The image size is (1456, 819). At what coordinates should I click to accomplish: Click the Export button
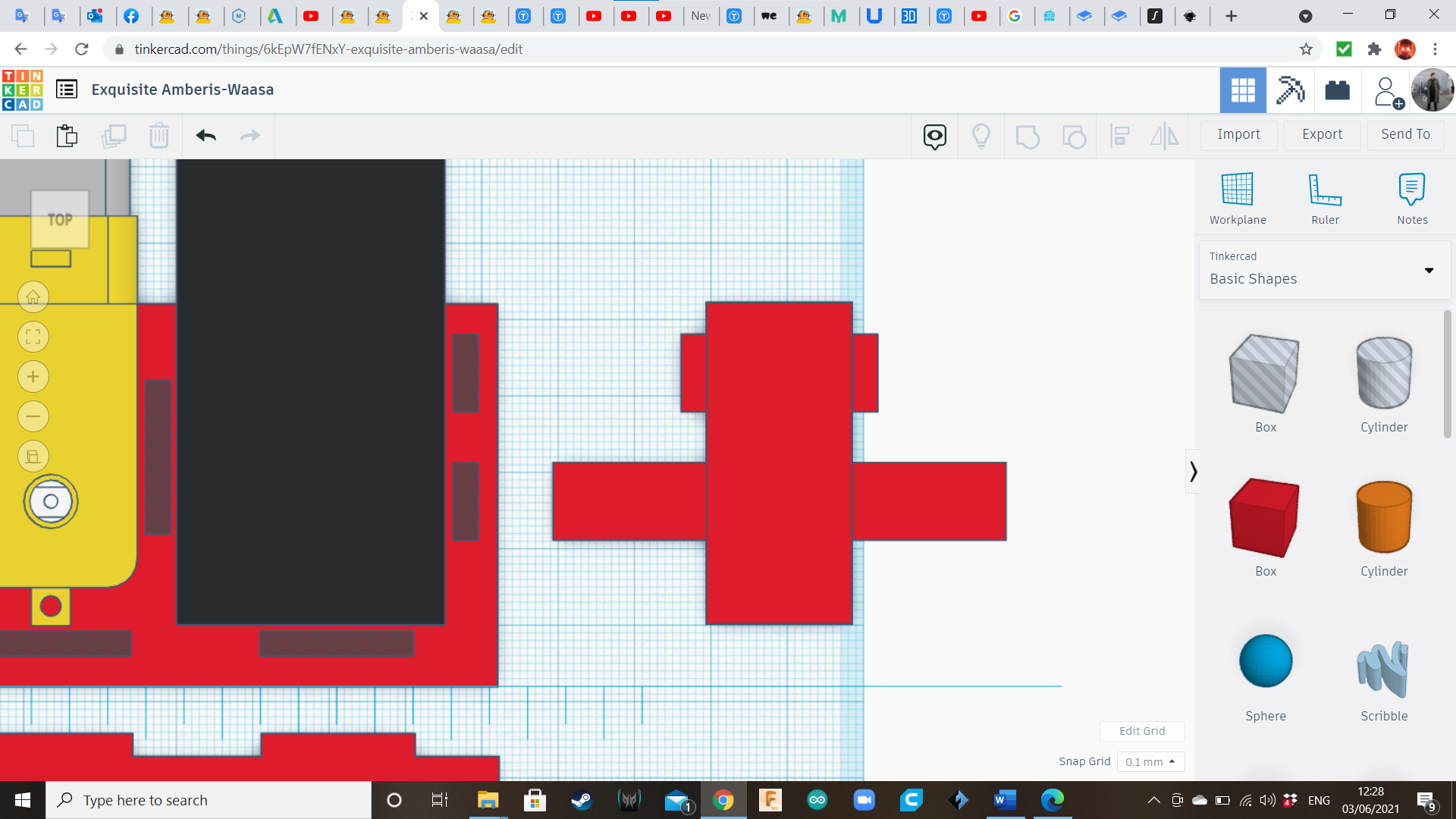point(1322,134)
